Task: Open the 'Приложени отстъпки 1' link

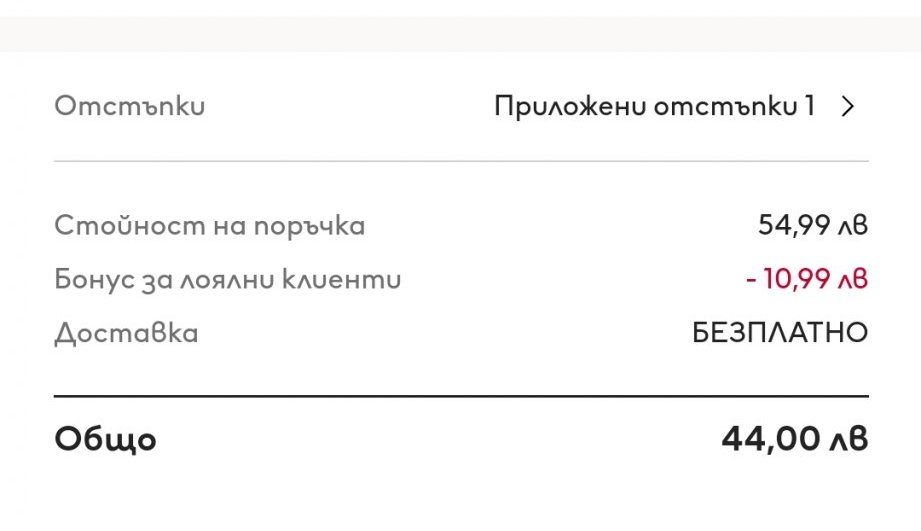Action: point(655,107)
